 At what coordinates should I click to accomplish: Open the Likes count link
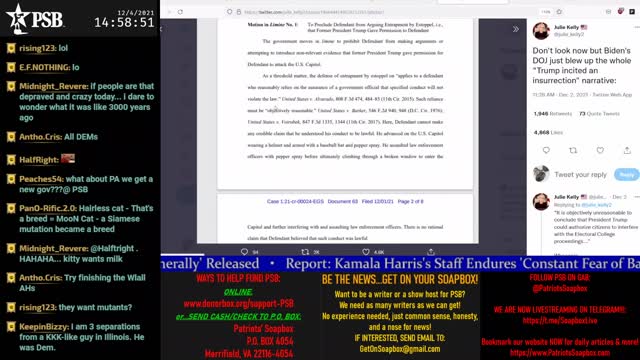tap(548, 132)
